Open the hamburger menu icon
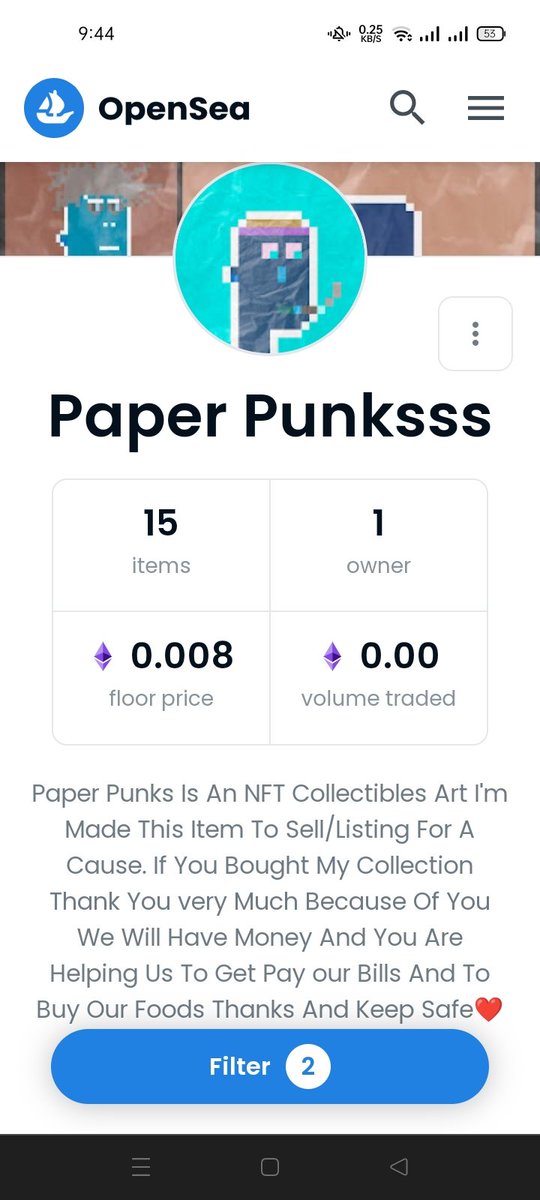The image size is (540, 1200). pyautogui.click(x=486, y=108)
